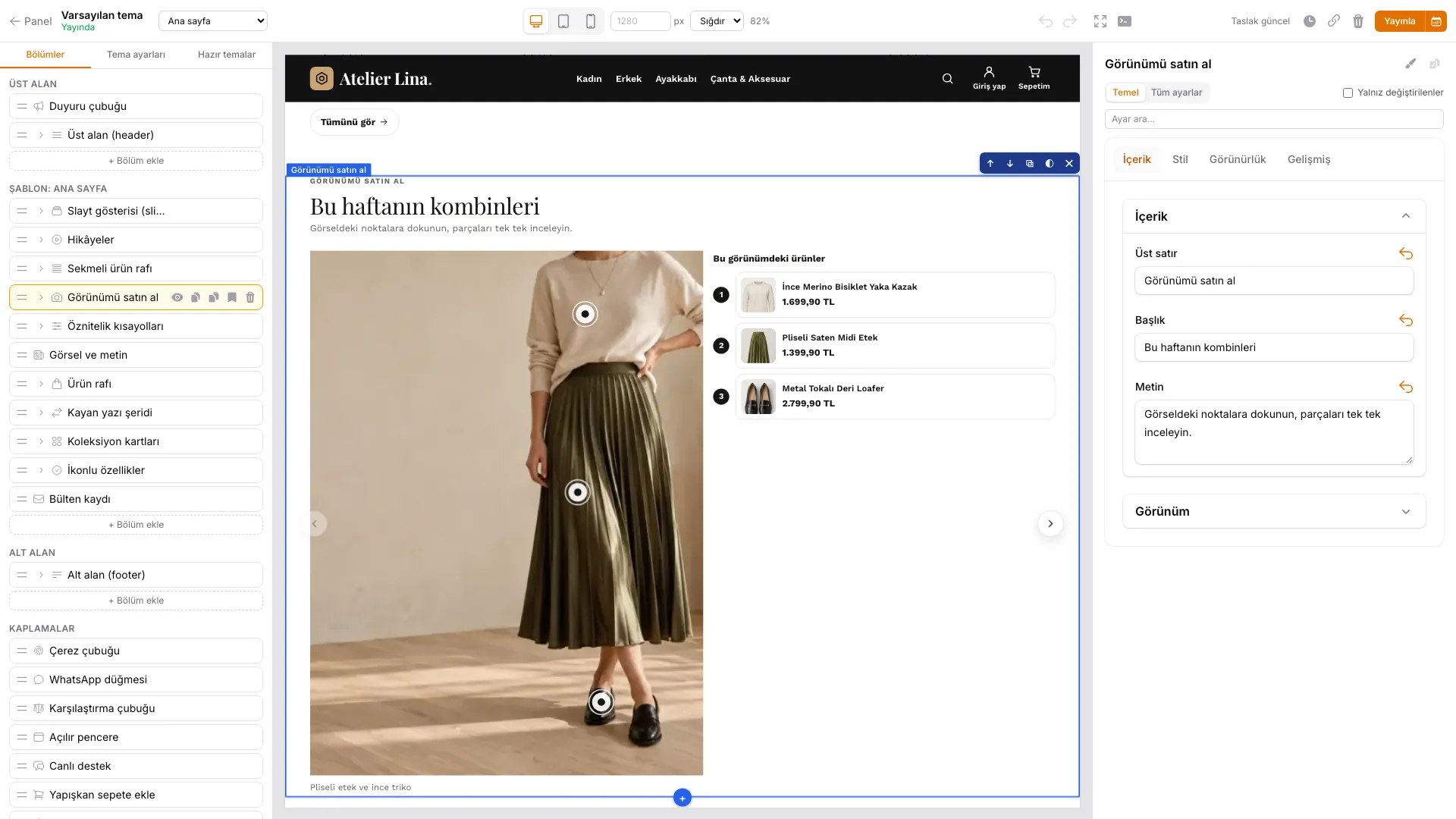Image resolution: width=1456 pixels, height=819 pixels.
Task: Open the Hazır temalar tab
Action: 227,55
